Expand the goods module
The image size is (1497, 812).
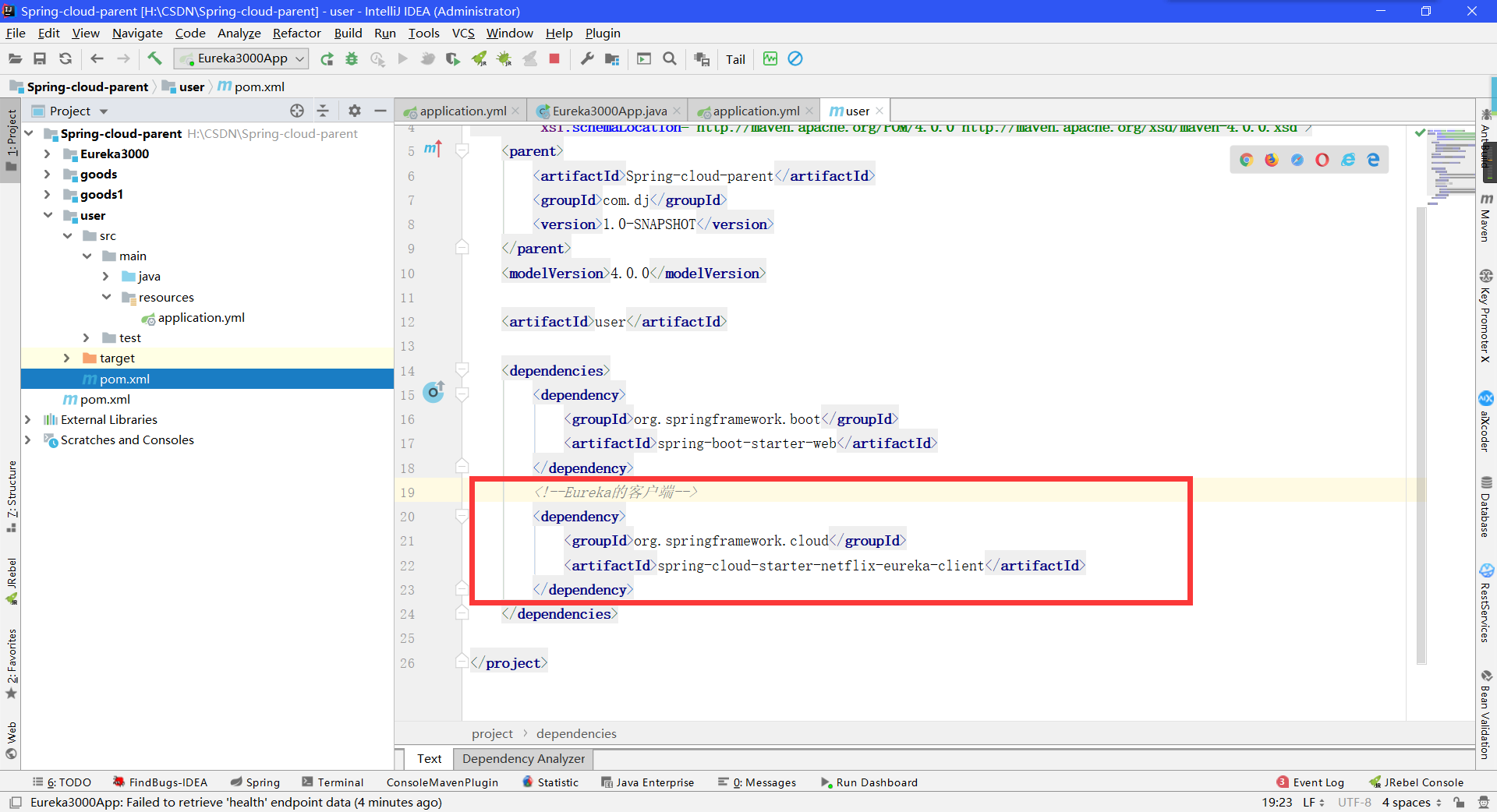[x=48, y=175]
